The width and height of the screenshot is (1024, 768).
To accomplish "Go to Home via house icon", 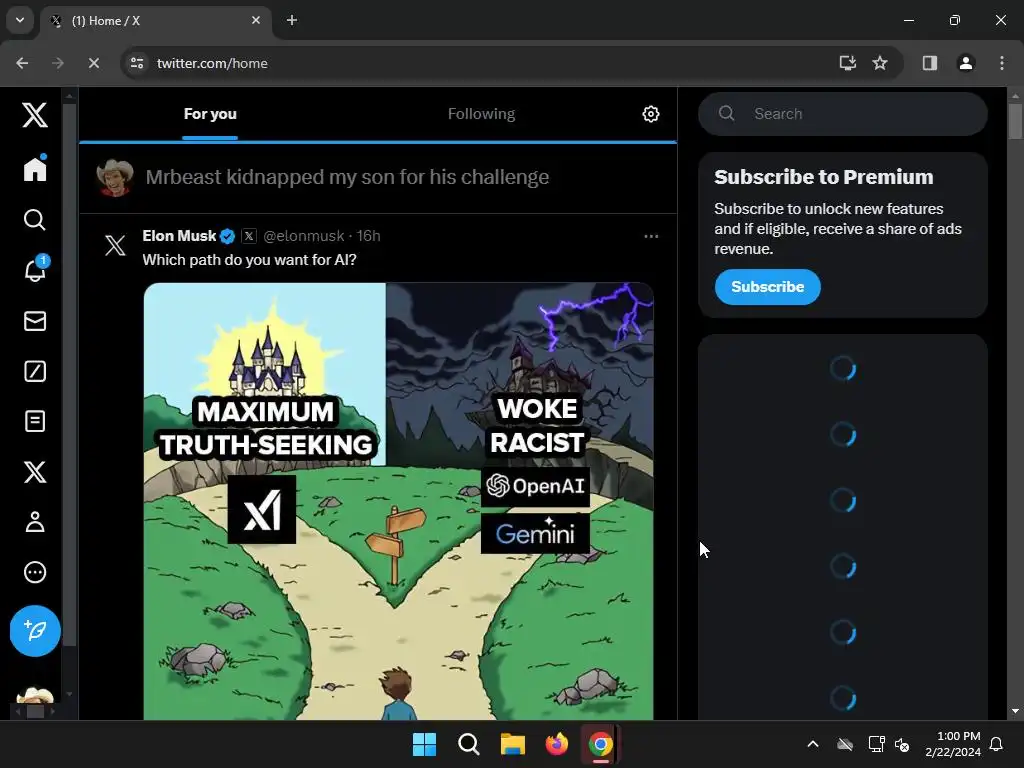I will click(35, 169).
